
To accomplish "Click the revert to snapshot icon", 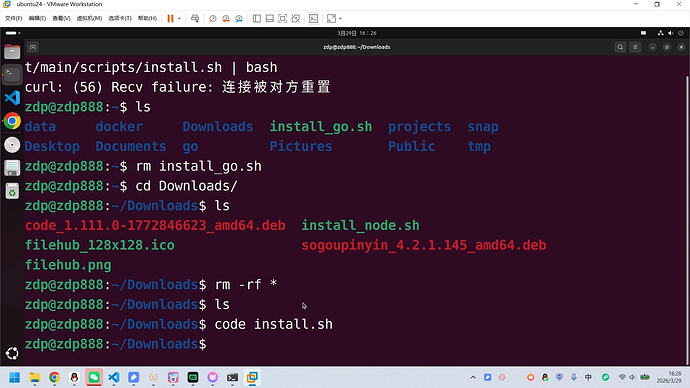I will tap(226, 18).
